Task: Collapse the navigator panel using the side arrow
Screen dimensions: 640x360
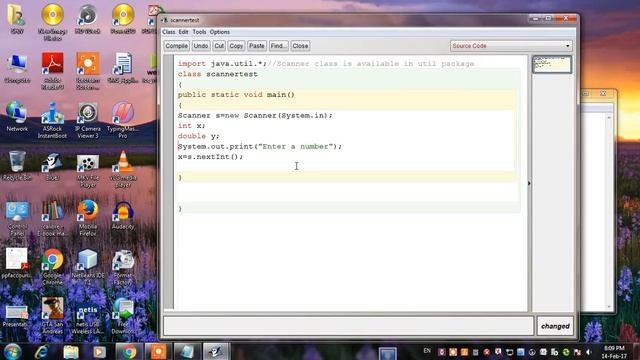Action: click(x=529, y=184)
